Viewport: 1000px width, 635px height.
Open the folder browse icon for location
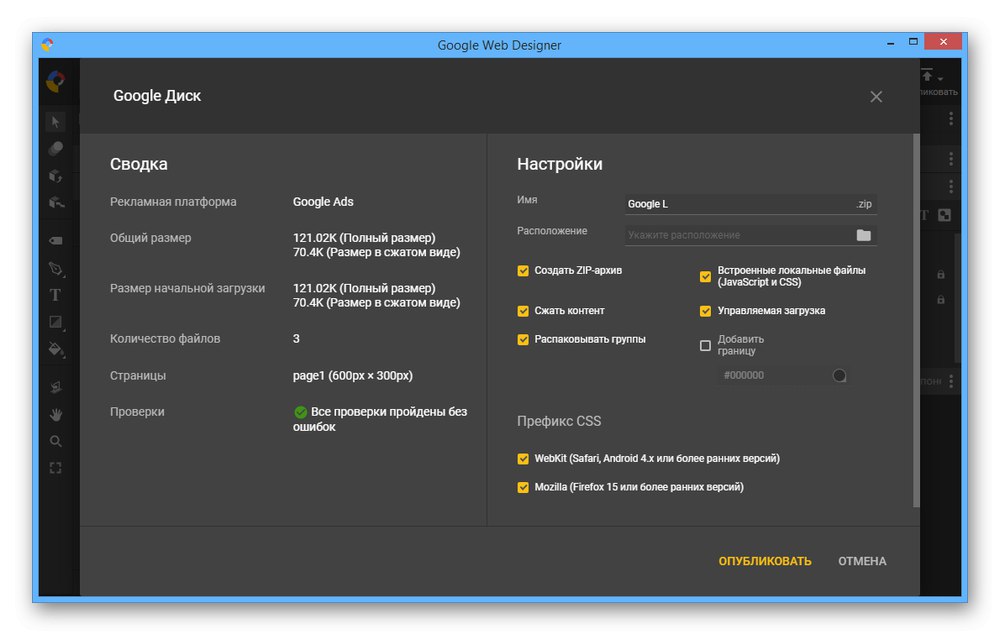[x=864, y=235]
